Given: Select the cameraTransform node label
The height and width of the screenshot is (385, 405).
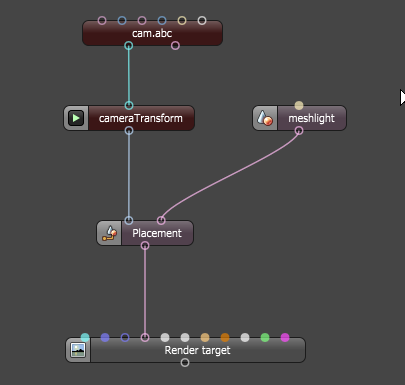Looking at the screenshot, I should coord(141,118).
